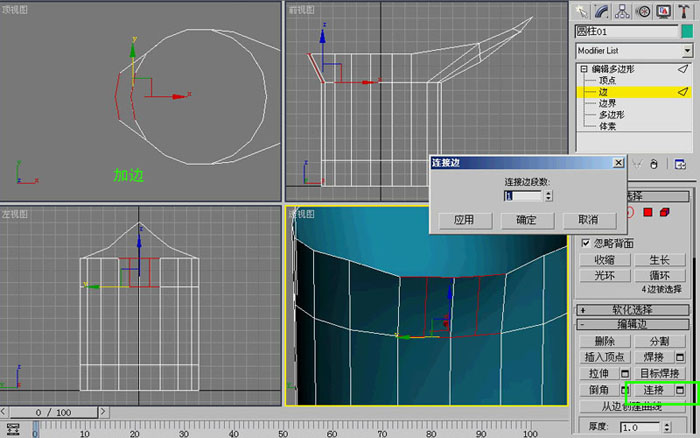Open the 拉伸 settings box icon
The width and height of the screenshot is (700, 438).
tap(625, 373)
